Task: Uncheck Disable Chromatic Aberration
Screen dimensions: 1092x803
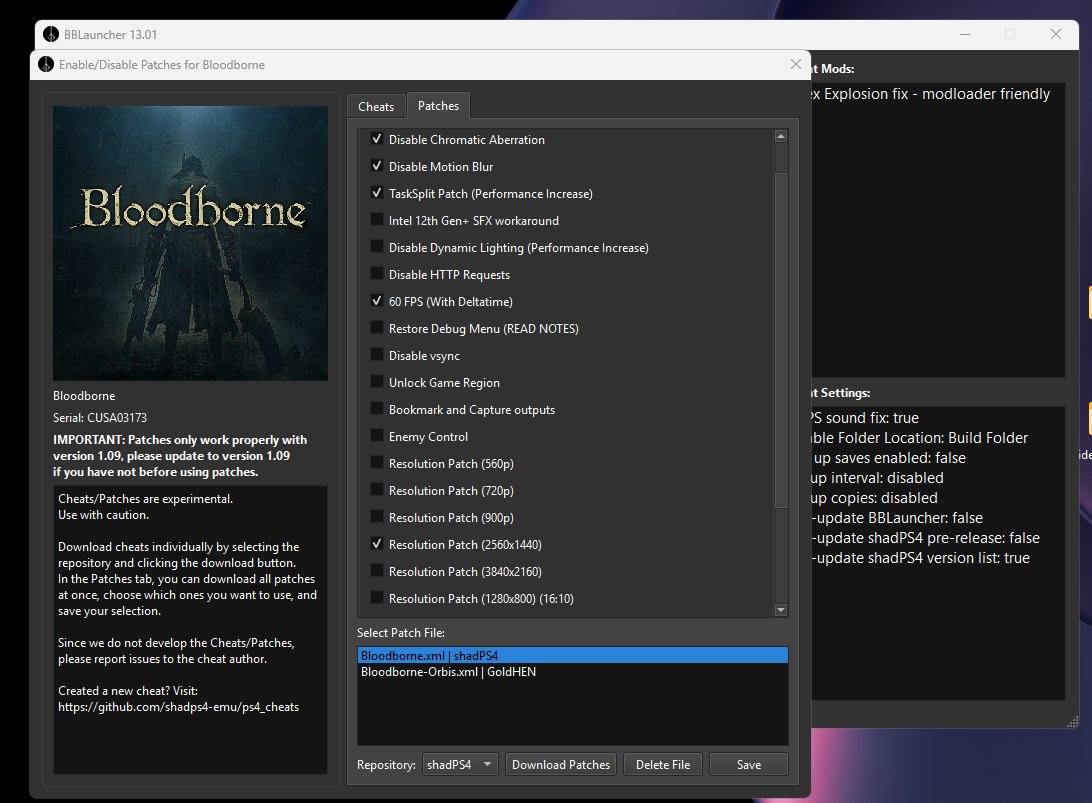Action: (x=377, y=139)
